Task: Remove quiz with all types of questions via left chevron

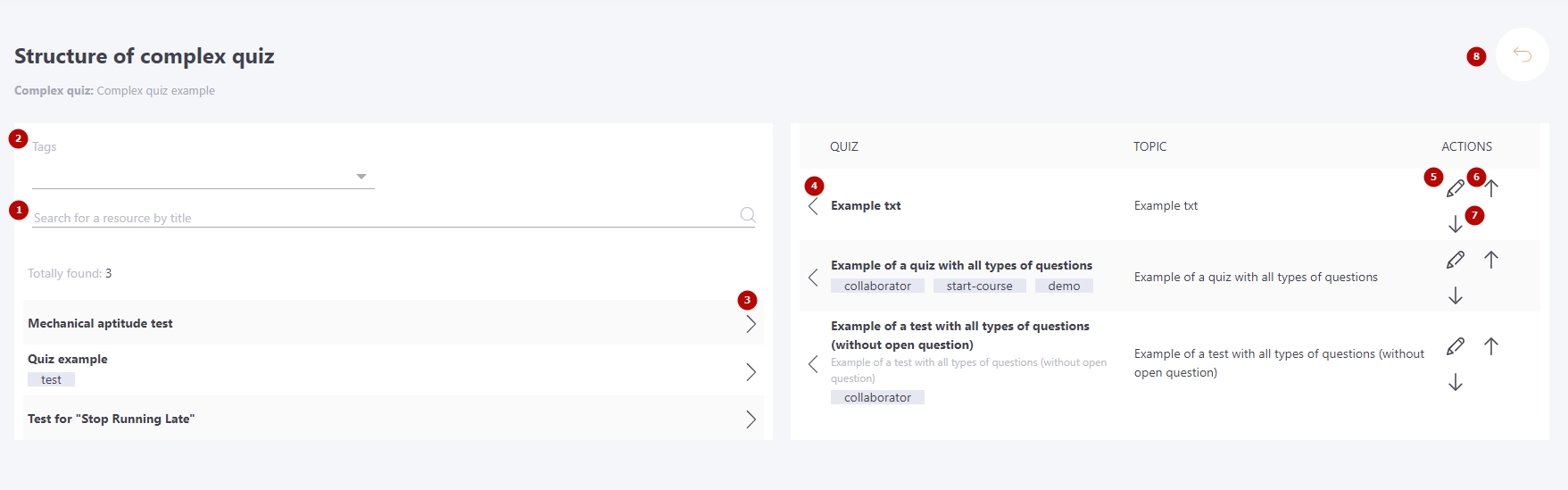Action: [x=813, y=278]
